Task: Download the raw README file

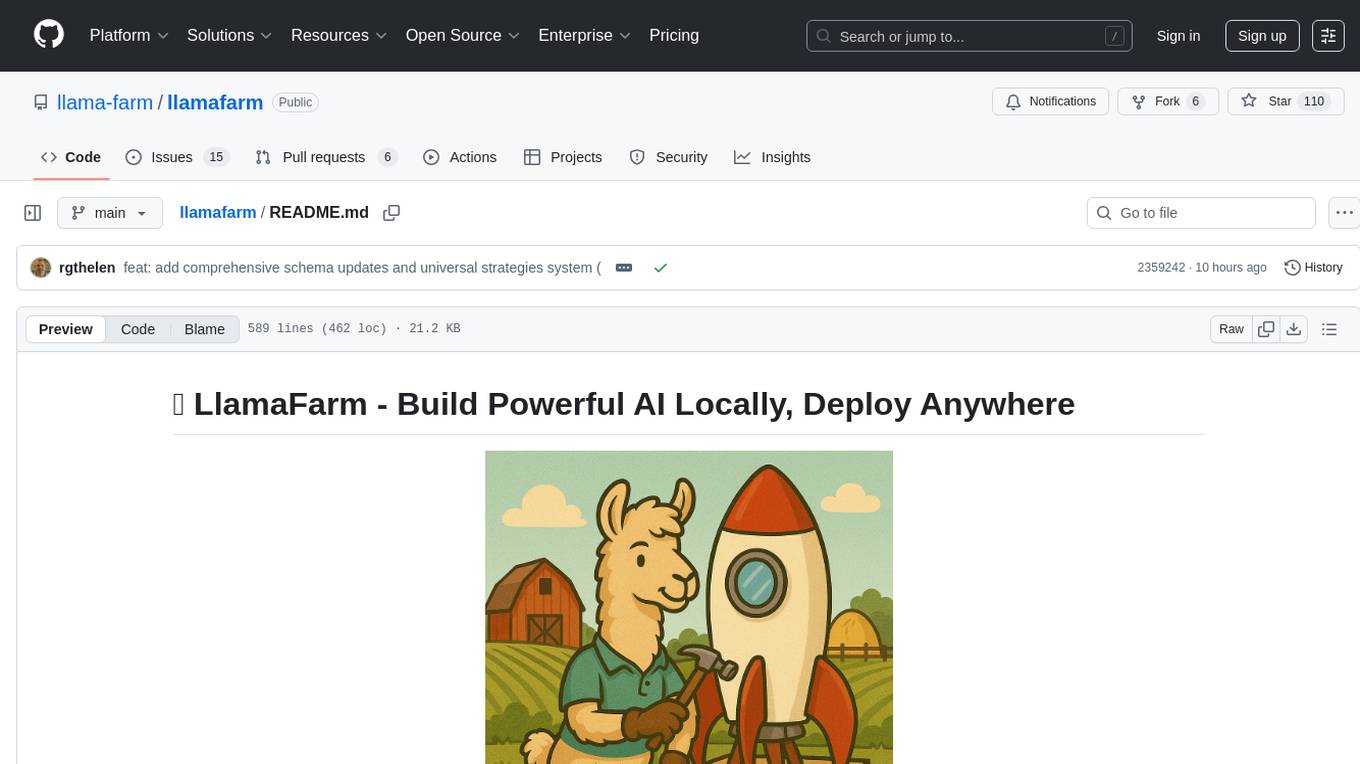Action: point(1293,329)
